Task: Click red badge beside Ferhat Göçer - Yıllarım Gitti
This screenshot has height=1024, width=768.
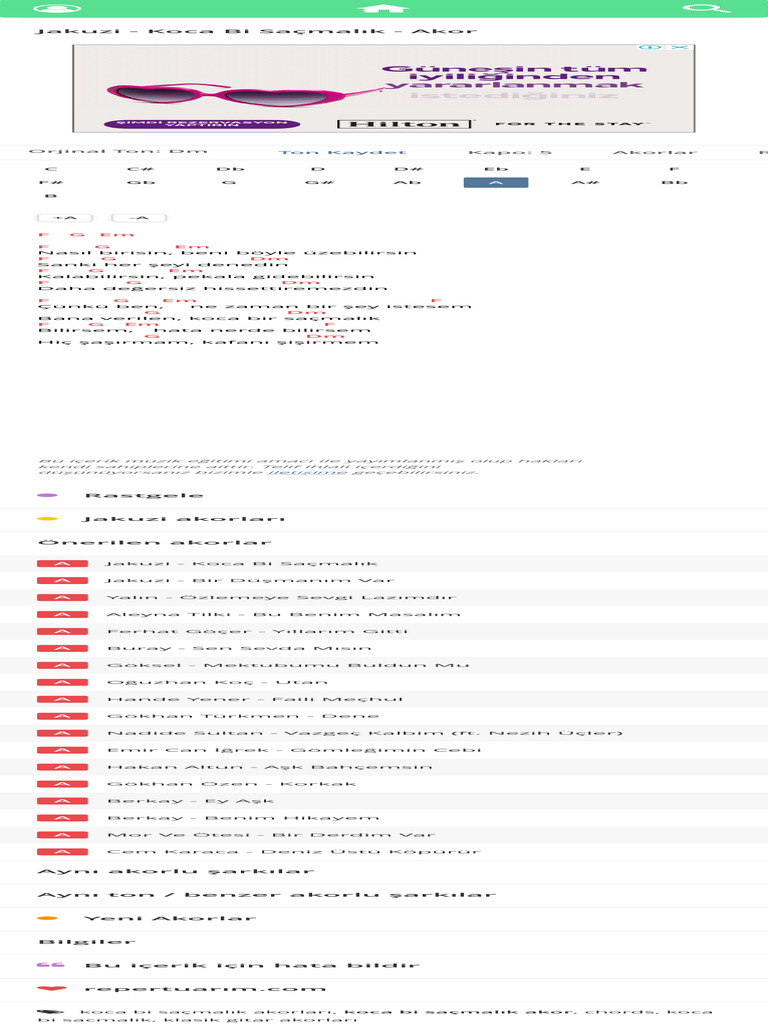Action: [62, 631]
